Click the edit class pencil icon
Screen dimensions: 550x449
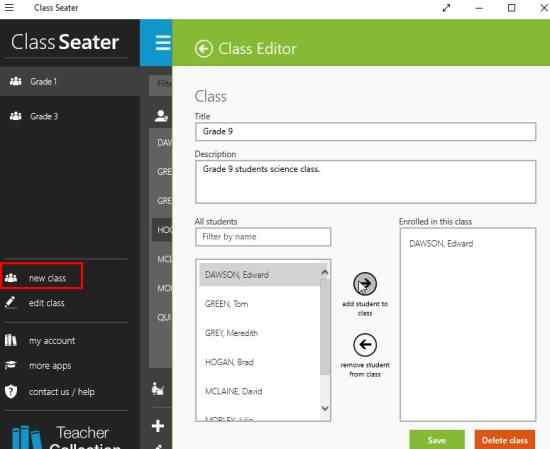click(x=10, y=302)
